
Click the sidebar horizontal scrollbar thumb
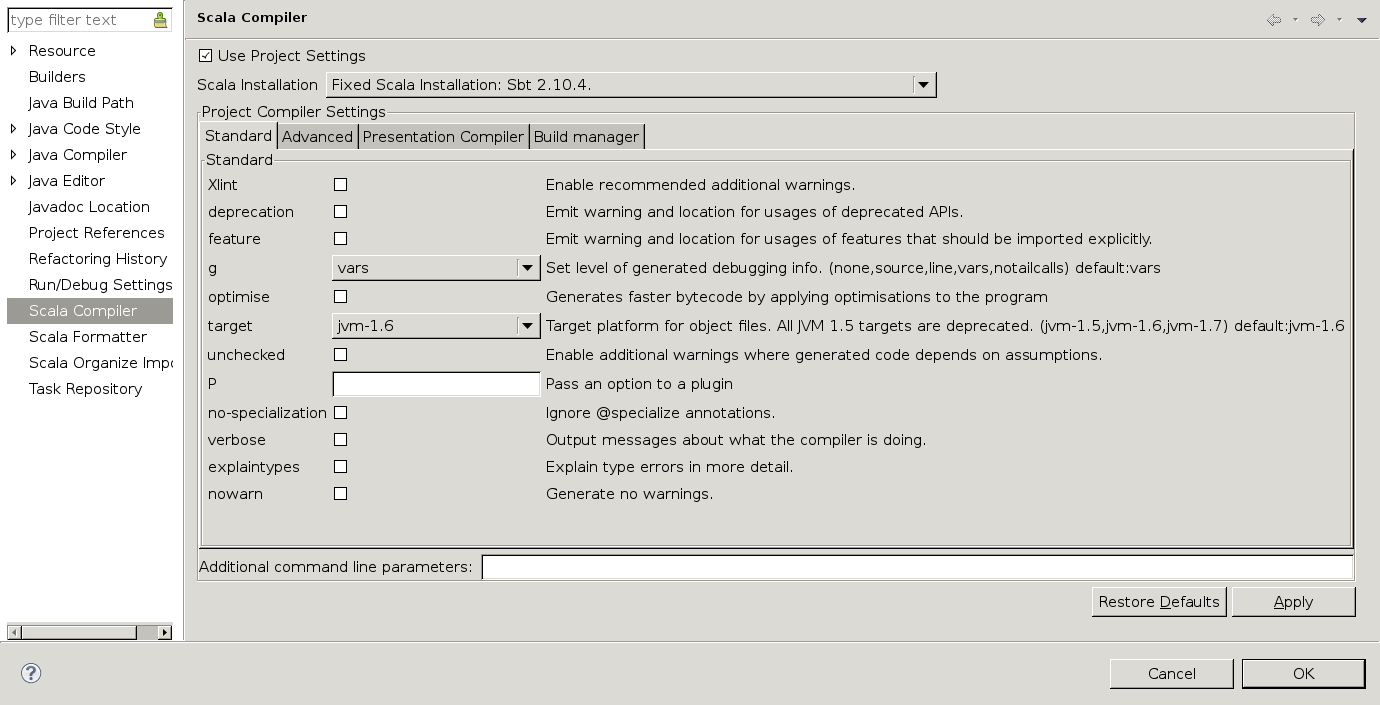click(79, 632)
